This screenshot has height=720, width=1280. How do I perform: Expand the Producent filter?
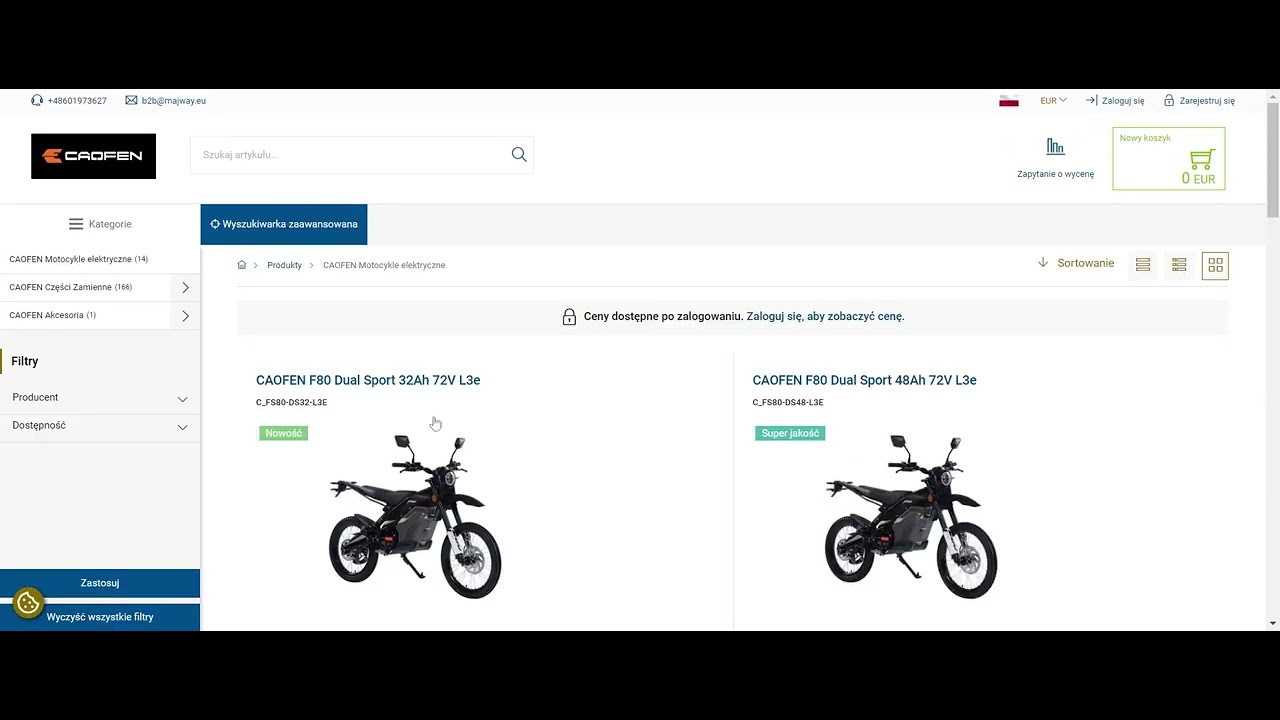pos(100,398)
